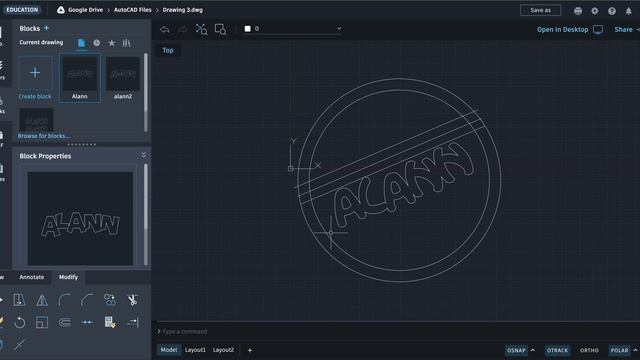Click the white layer color swatch
640x360 pixels.
(x=247, y=29)
